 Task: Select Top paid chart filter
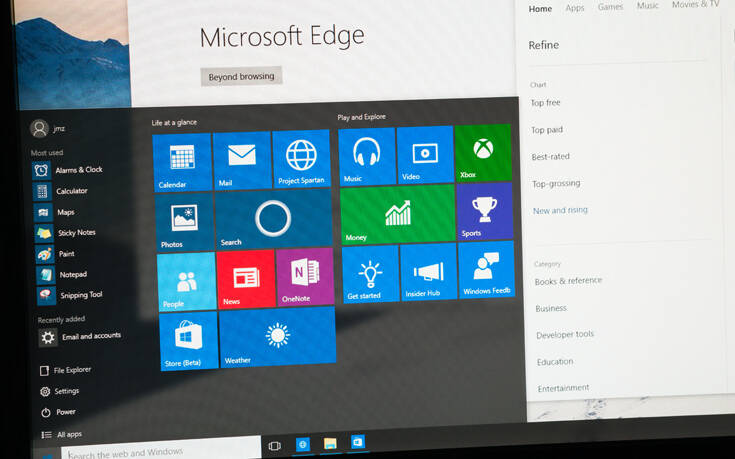(547, 130)
